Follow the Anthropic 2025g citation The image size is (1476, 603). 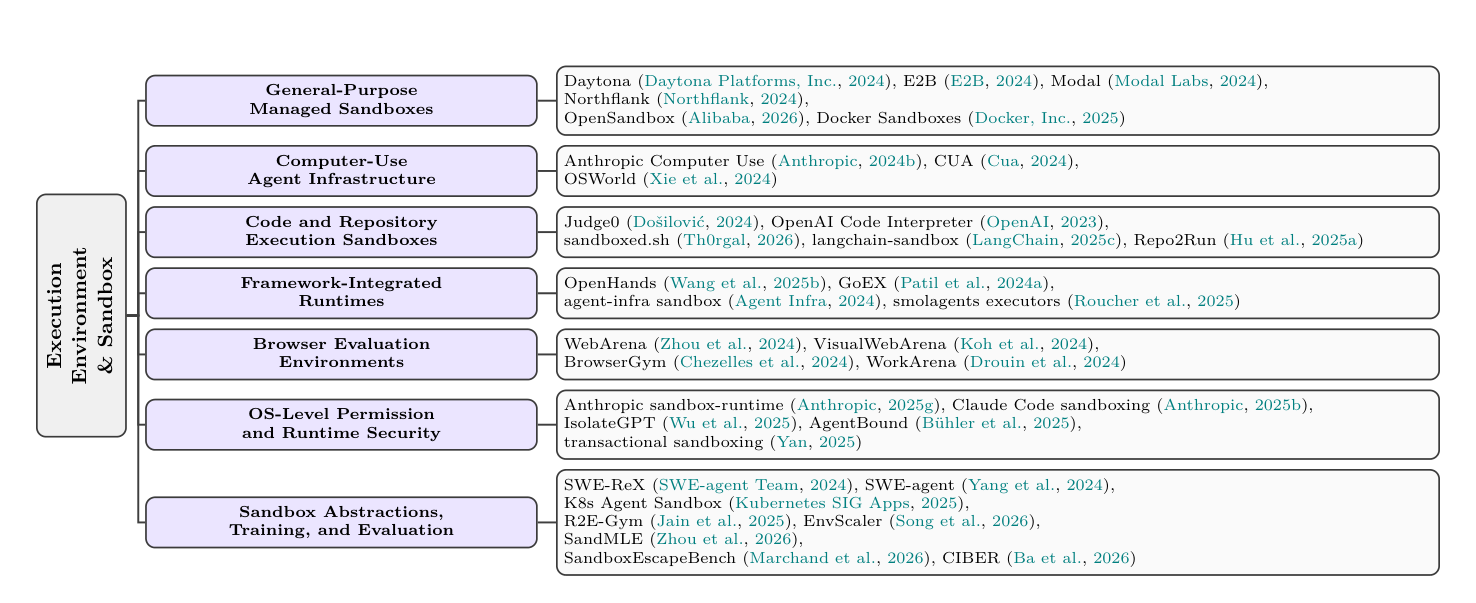point(836,405)
